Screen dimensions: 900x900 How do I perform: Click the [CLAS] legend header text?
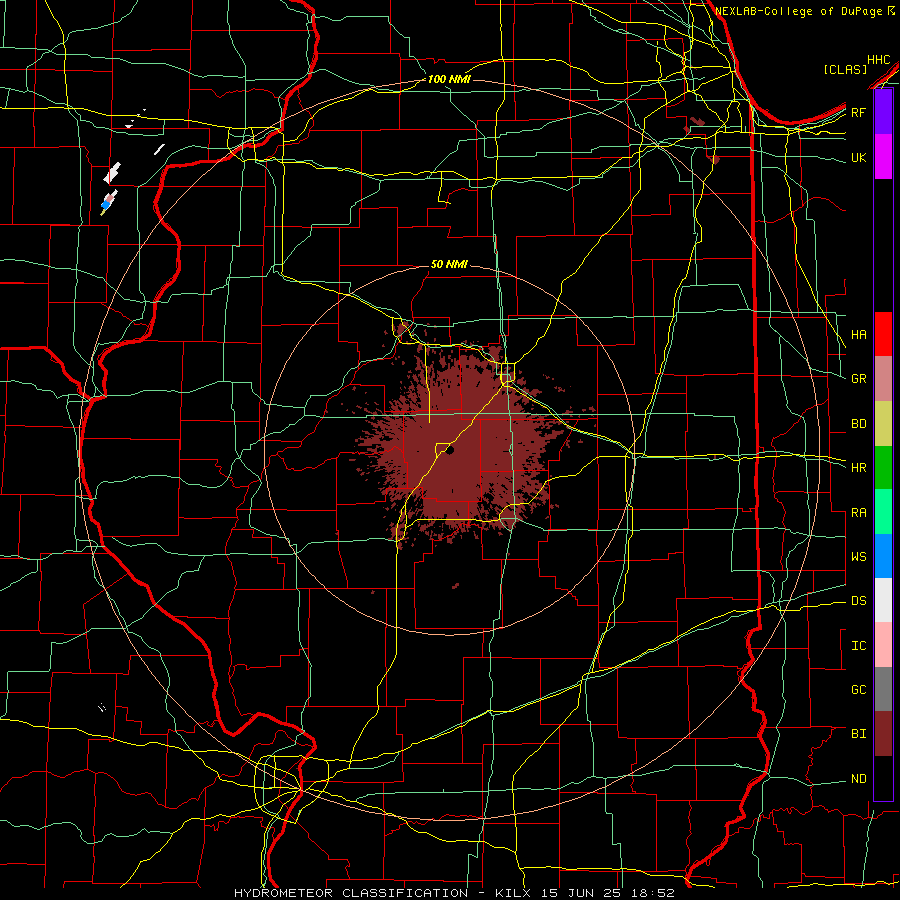click(845, 70)
